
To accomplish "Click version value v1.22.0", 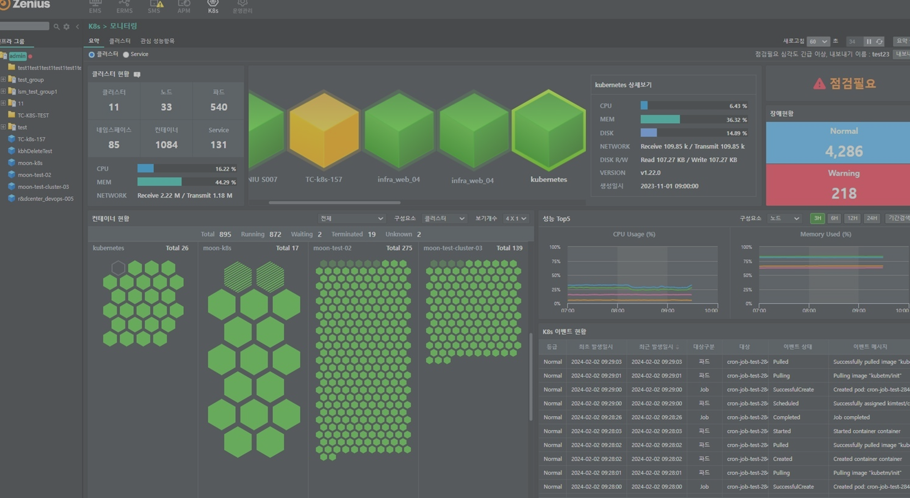I will pos(650,173).
